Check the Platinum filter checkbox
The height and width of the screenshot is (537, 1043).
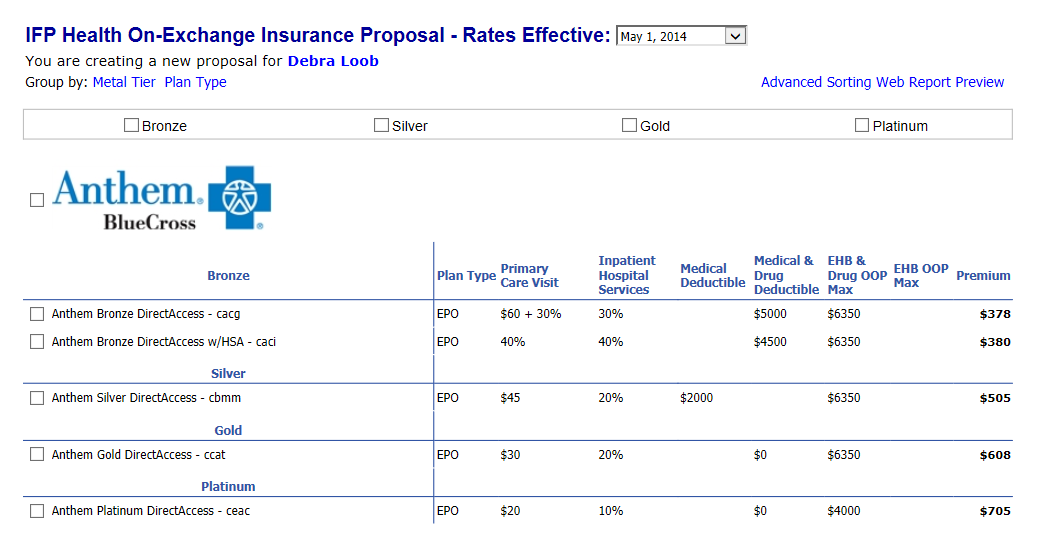pyautogui.click(x=861, y=125)
